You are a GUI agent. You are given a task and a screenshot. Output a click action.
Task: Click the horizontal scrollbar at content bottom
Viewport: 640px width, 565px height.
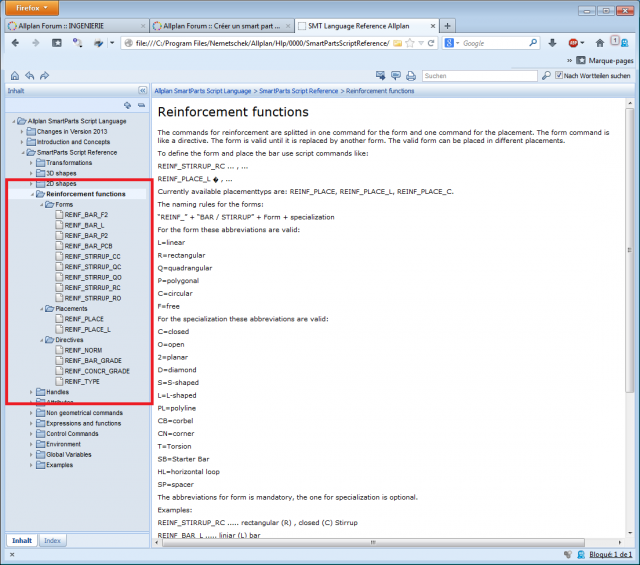point(373,543)
